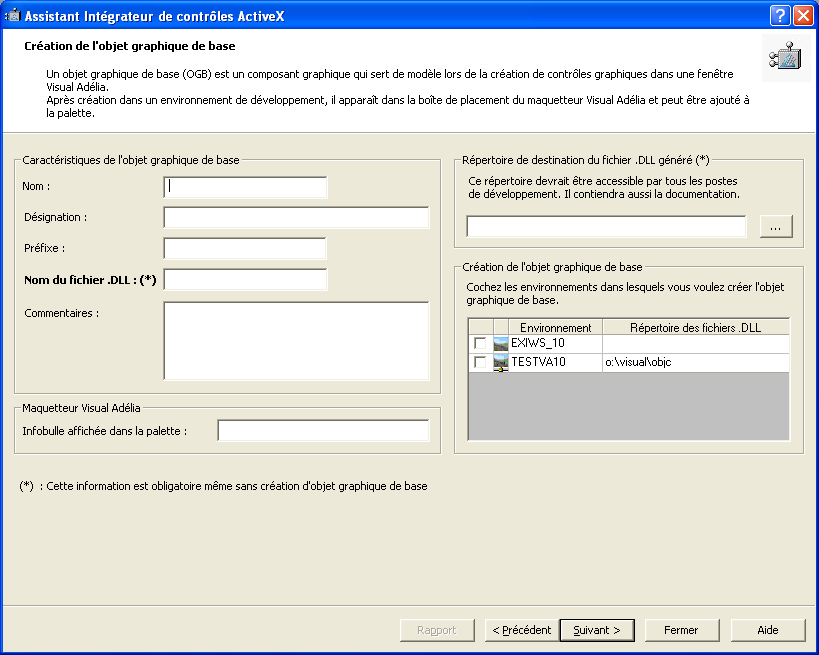Click the Nom du fichier .DLL field
Screen dimensions: 819x655
point(245,280)
